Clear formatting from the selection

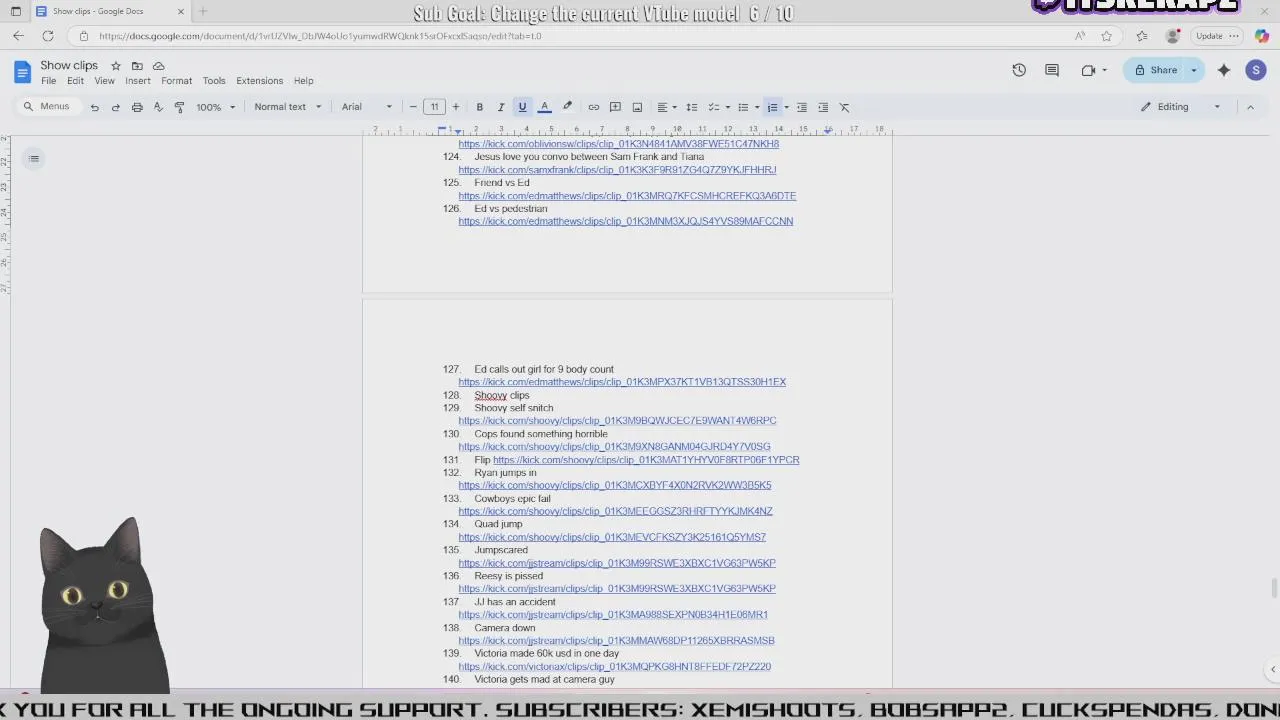pos(844,107)
